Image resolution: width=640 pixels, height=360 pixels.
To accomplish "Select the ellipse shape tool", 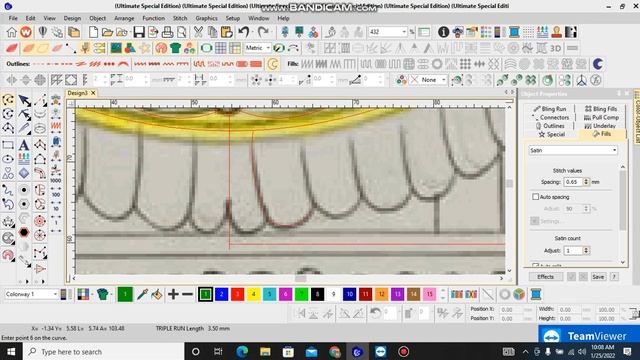I will click(x=8, y=159).
